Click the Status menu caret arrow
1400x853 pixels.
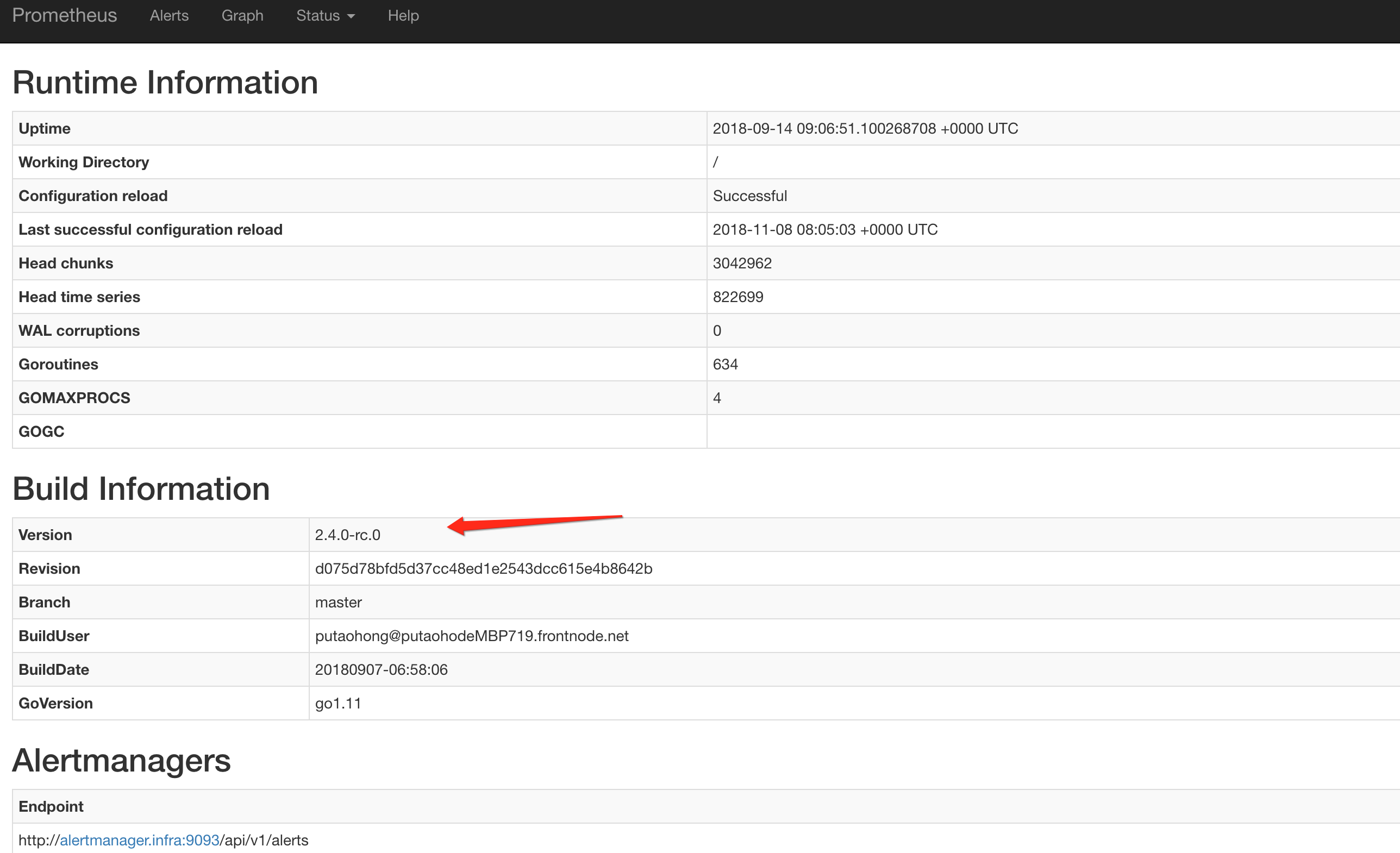(351, 16)
